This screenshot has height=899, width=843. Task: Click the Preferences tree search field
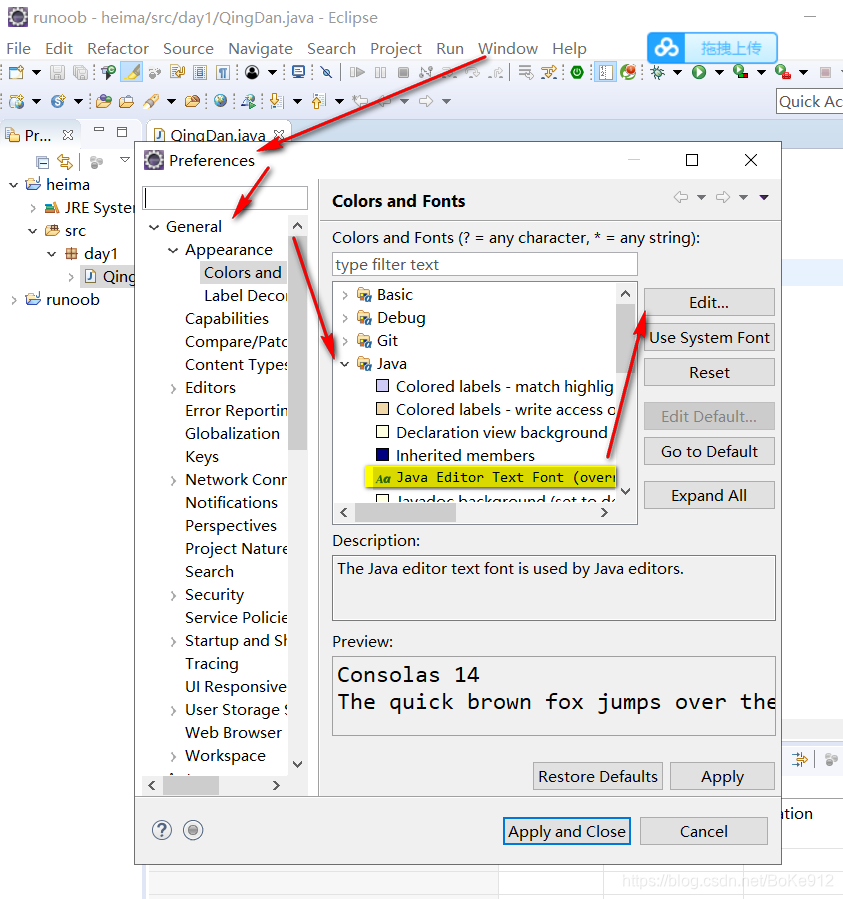(x=225, y=198)
